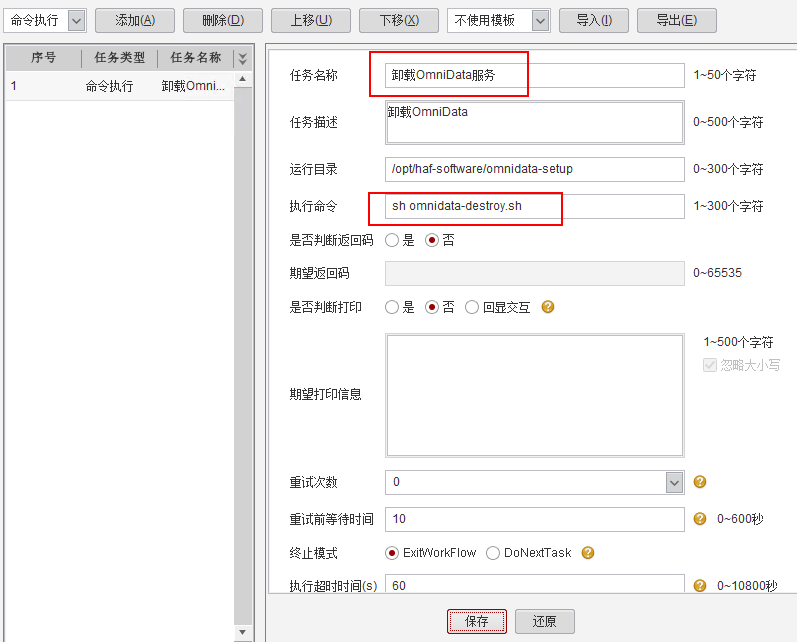Open help icon beside 执行超时时间
This screenshot has width=797, height=642.
coord(700,586)
